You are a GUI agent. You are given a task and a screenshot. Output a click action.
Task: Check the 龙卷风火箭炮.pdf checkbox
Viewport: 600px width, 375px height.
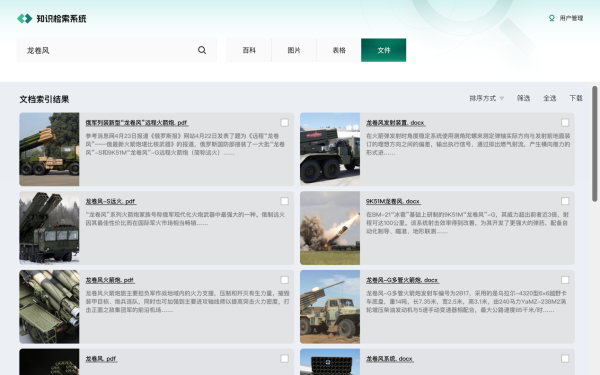[284, 280]
